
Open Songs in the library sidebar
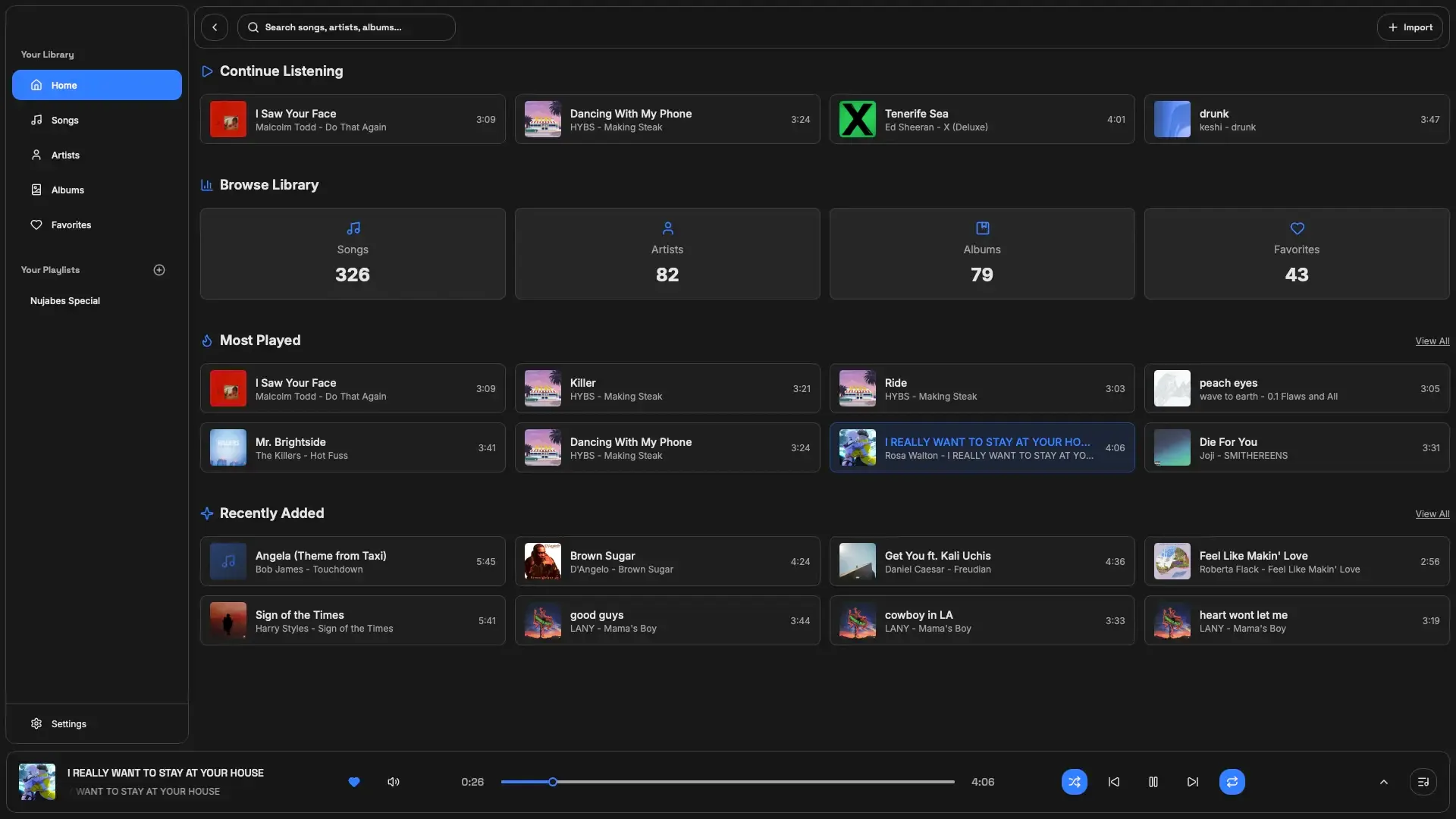(97, 120)
